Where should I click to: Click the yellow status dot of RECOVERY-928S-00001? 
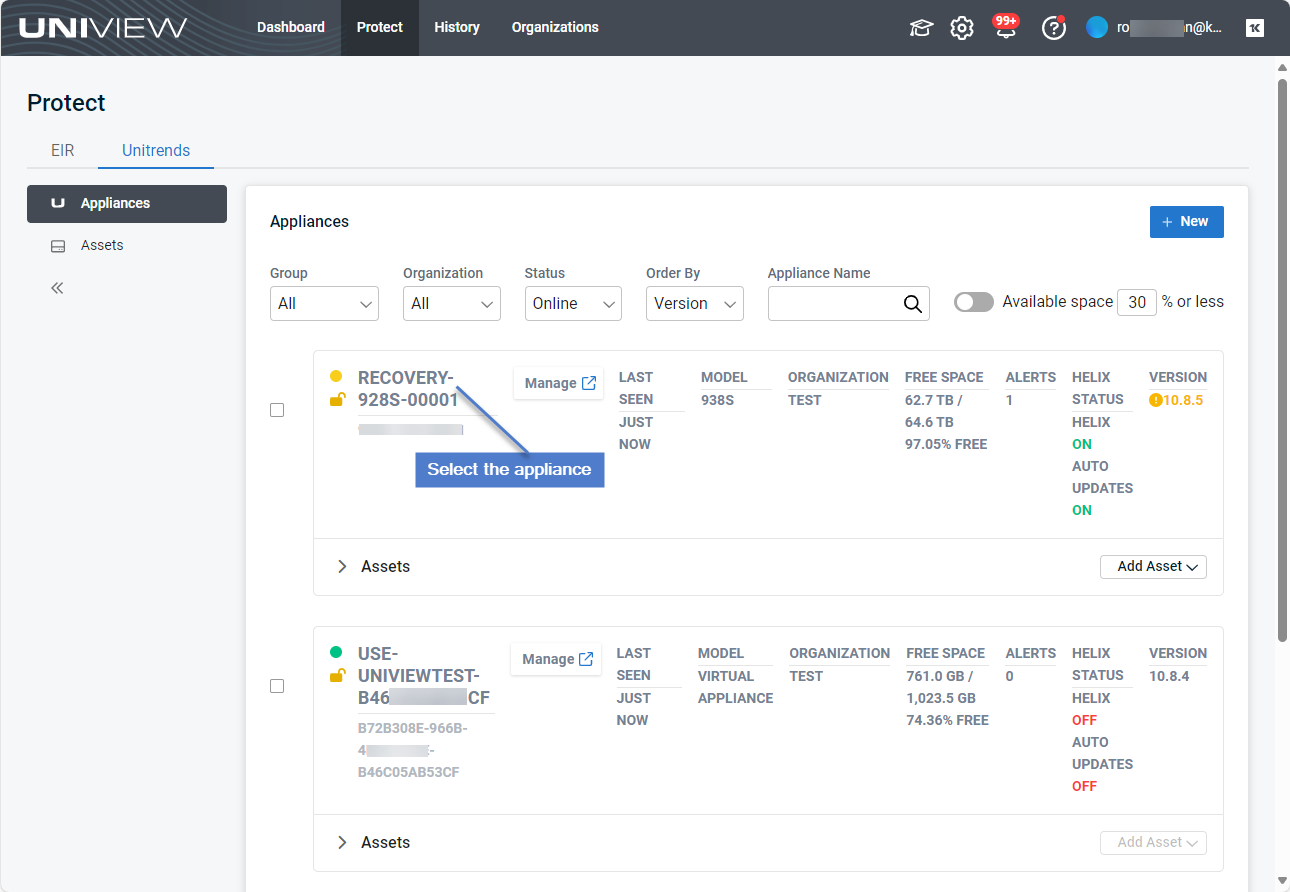[x=336, y=377]
